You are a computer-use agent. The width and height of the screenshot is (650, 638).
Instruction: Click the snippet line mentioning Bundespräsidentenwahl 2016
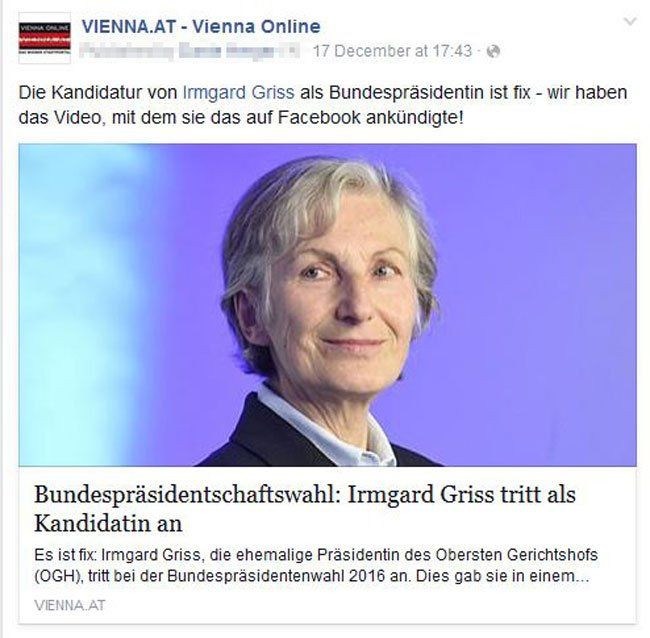point(311,576)
